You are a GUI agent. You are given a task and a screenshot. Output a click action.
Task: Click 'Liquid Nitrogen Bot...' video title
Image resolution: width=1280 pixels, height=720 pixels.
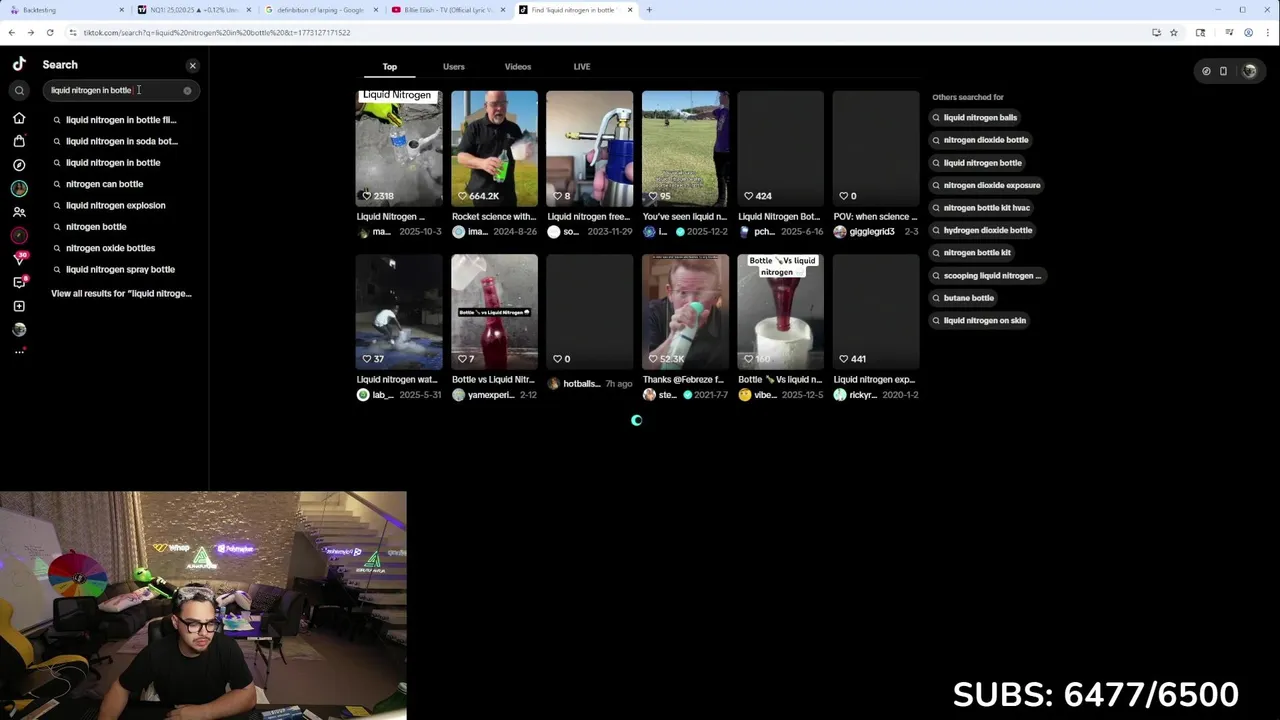pos(779,216)
